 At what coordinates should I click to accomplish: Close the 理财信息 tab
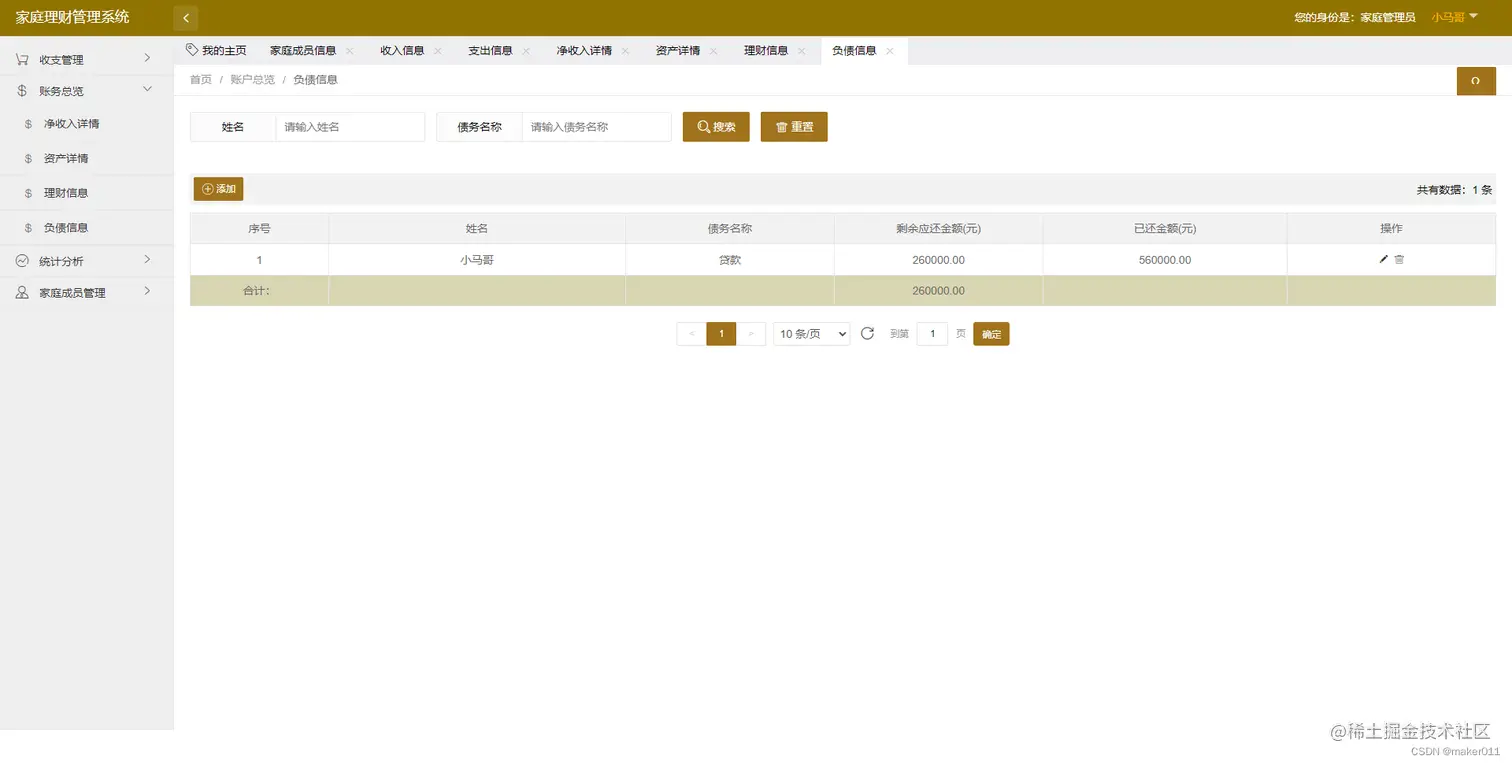[x=801, y=51]
